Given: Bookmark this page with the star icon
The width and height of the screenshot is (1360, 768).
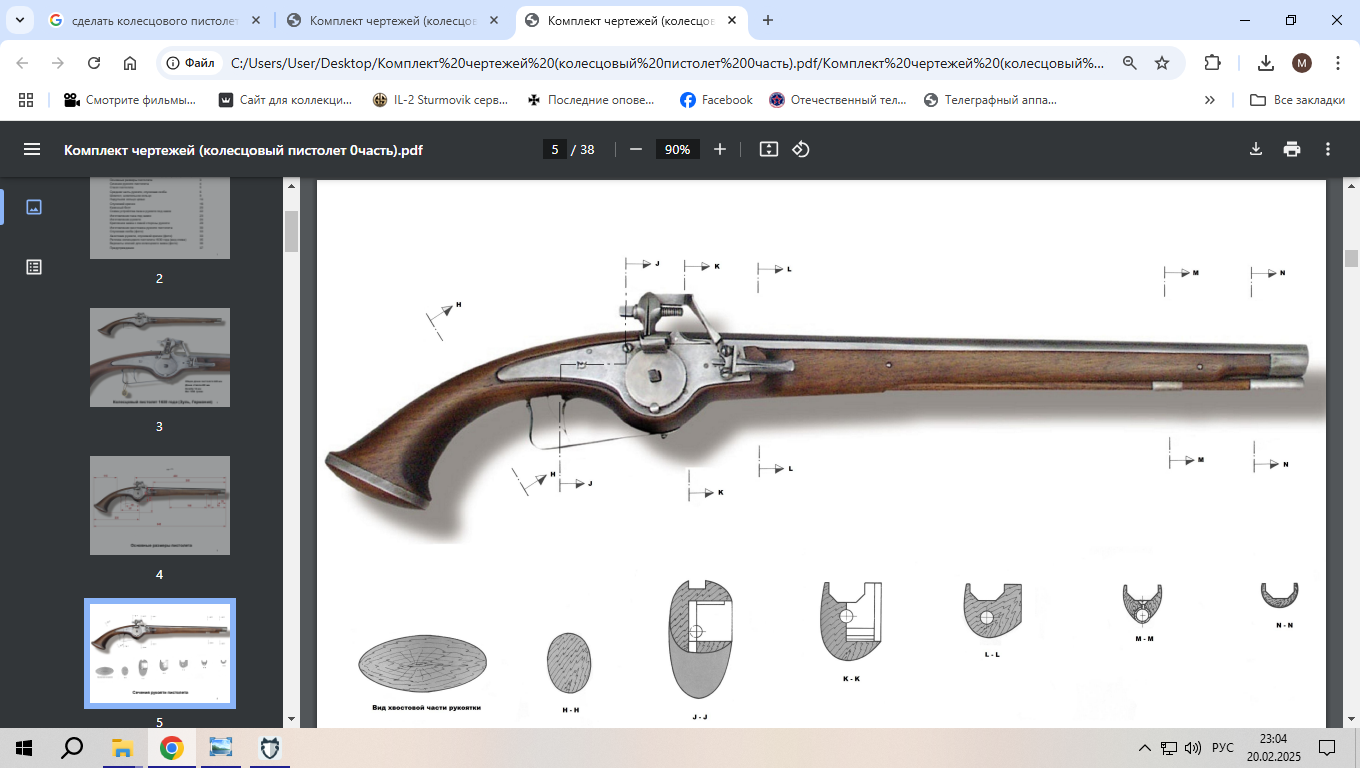Looking at the screenshot, I should point(1162,63).
